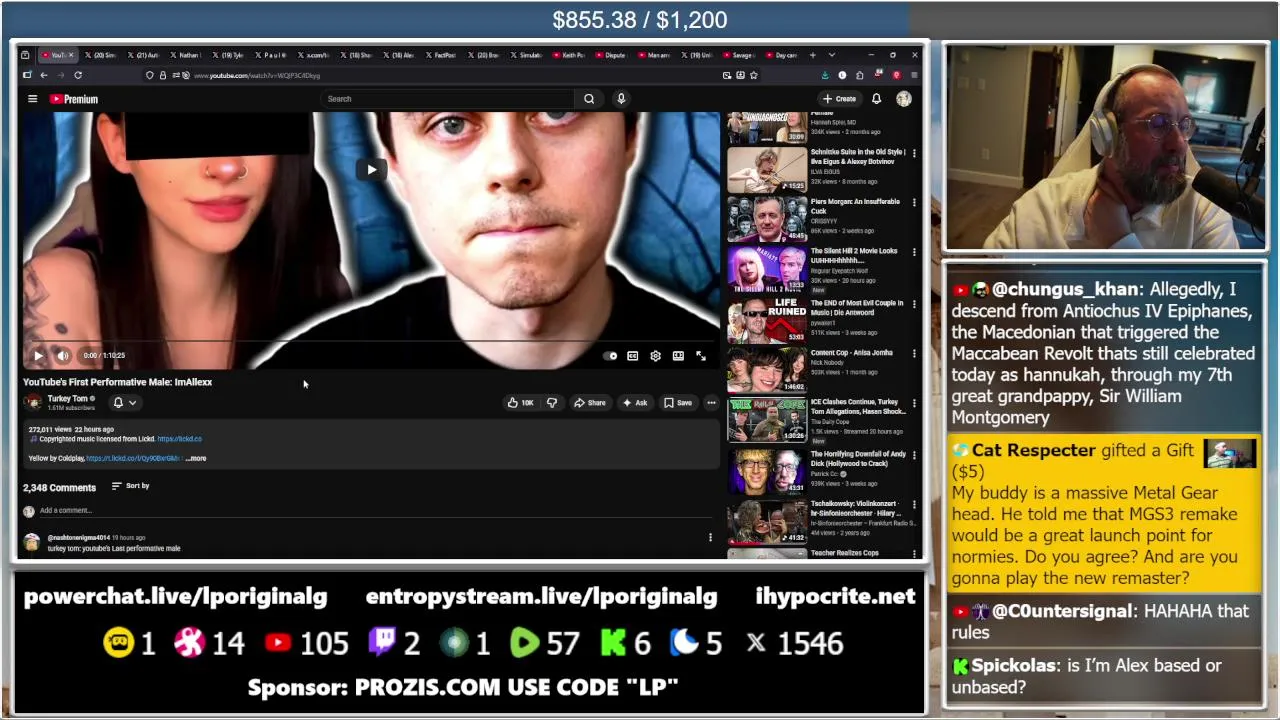Open the Turkey Tom channel name link

[x=68, y=398]
